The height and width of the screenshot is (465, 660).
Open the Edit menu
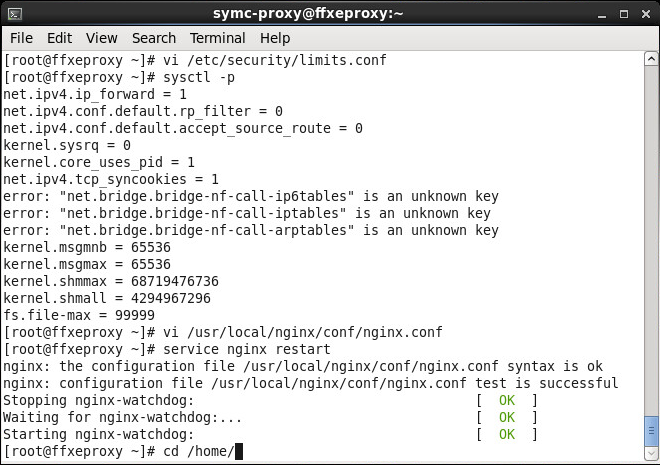[58, 38]
